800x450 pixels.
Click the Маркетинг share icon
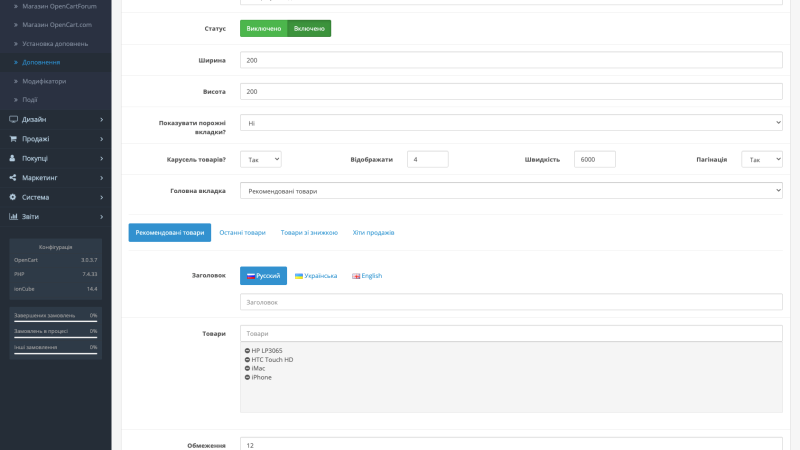pyautogui.click(x=13, y=178)
